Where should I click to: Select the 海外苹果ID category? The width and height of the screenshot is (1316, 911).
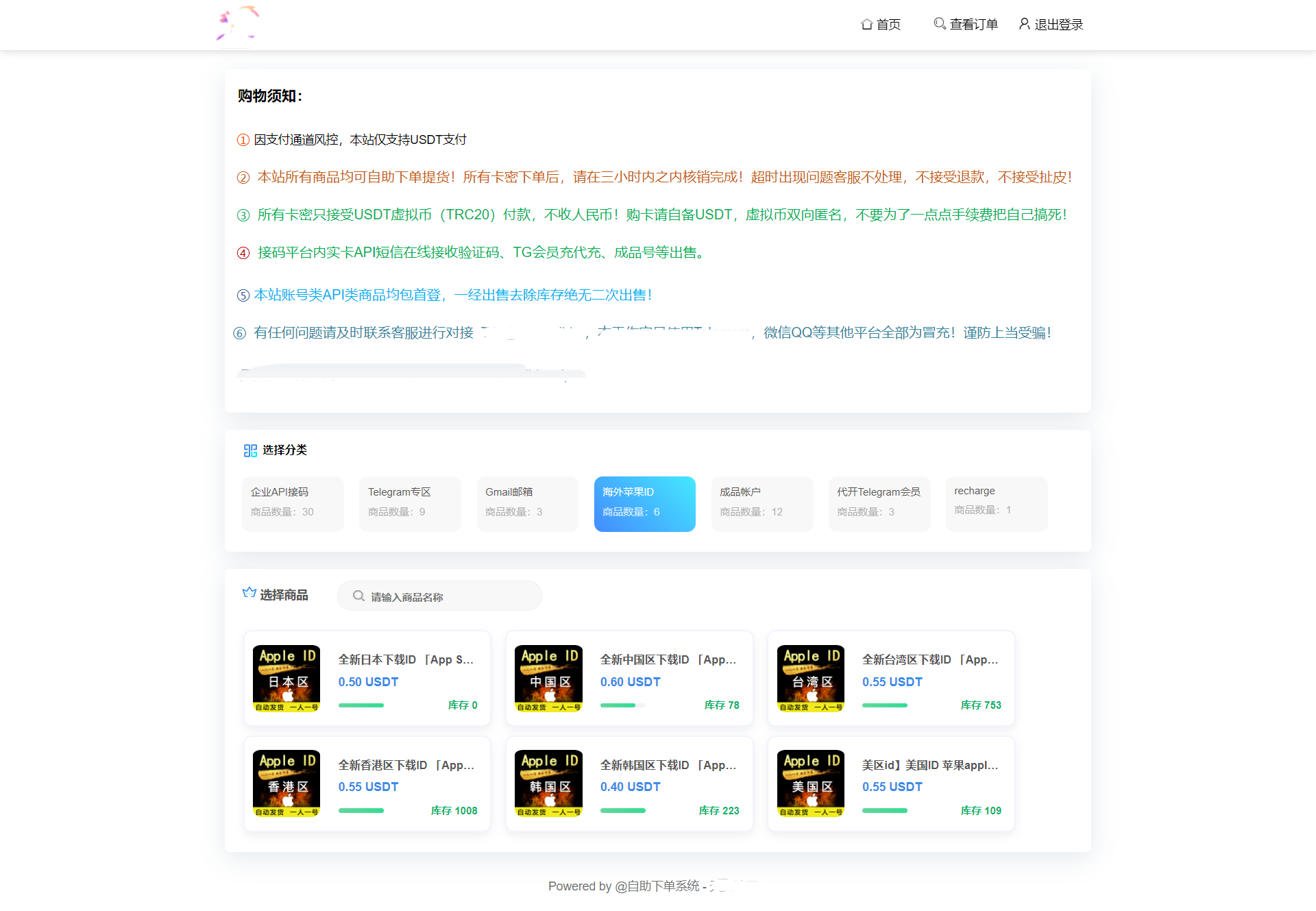[644, 503]
